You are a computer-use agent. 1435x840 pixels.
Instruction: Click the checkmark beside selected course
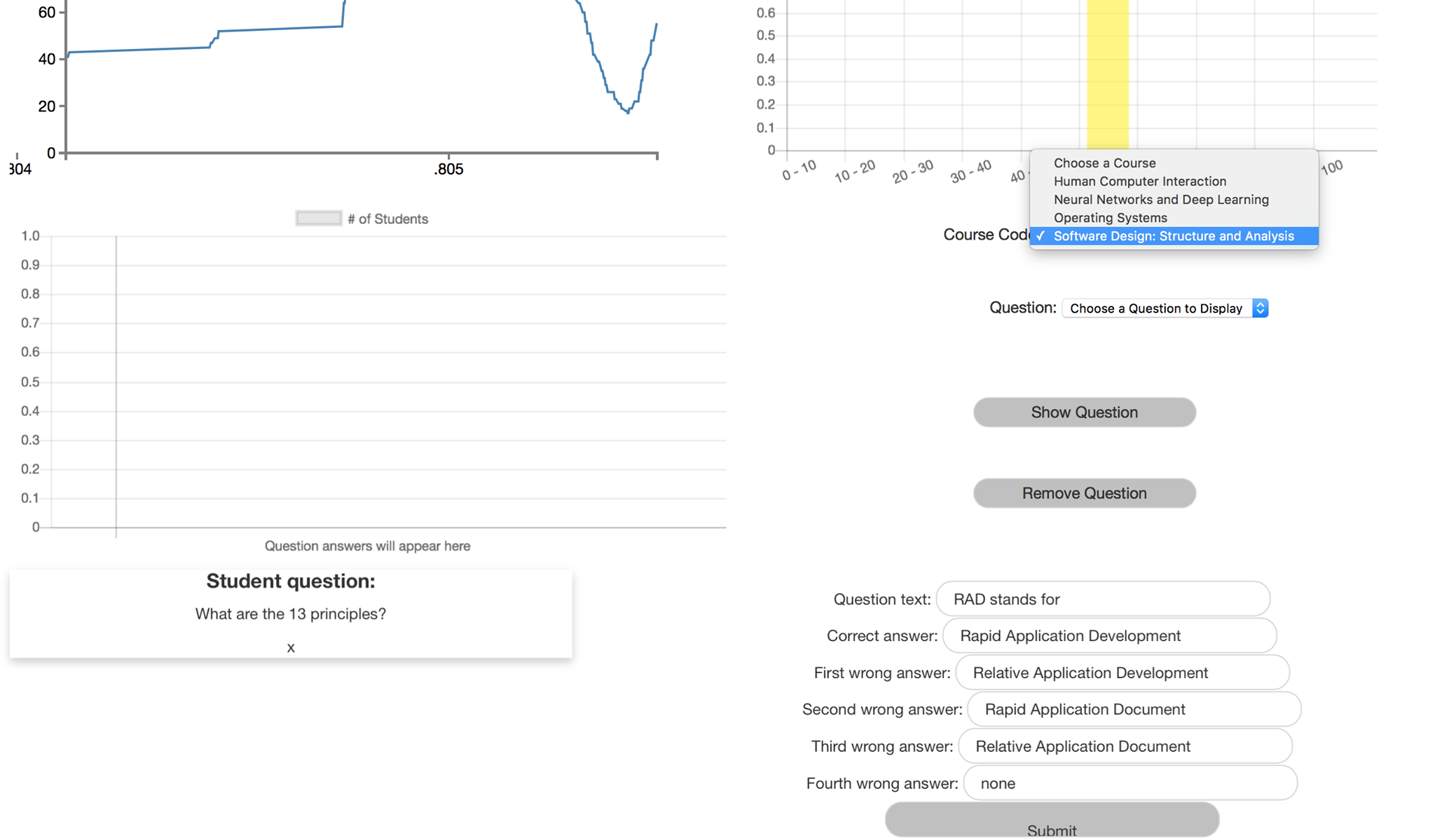[x=1041, y=236]
